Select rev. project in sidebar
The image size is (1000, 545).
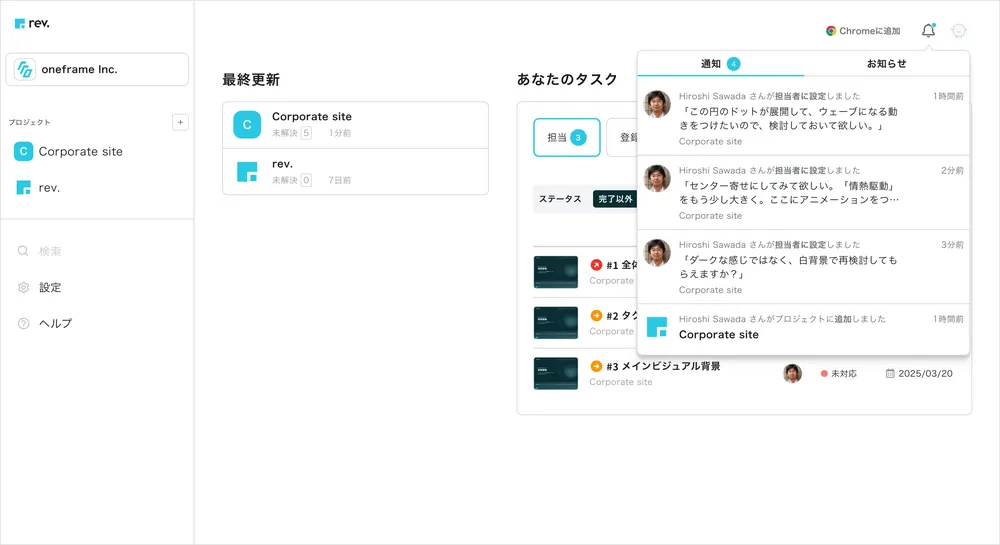(x=49, y=187)
